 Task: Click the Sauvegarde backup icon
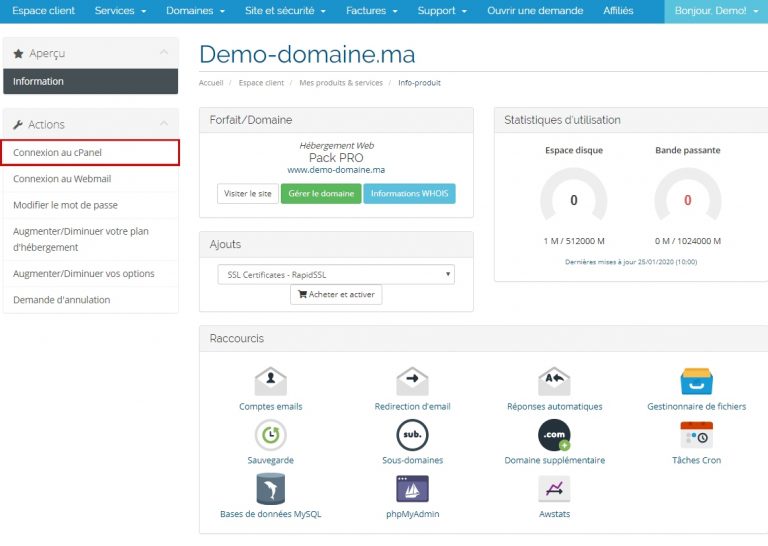pos(270,435)
